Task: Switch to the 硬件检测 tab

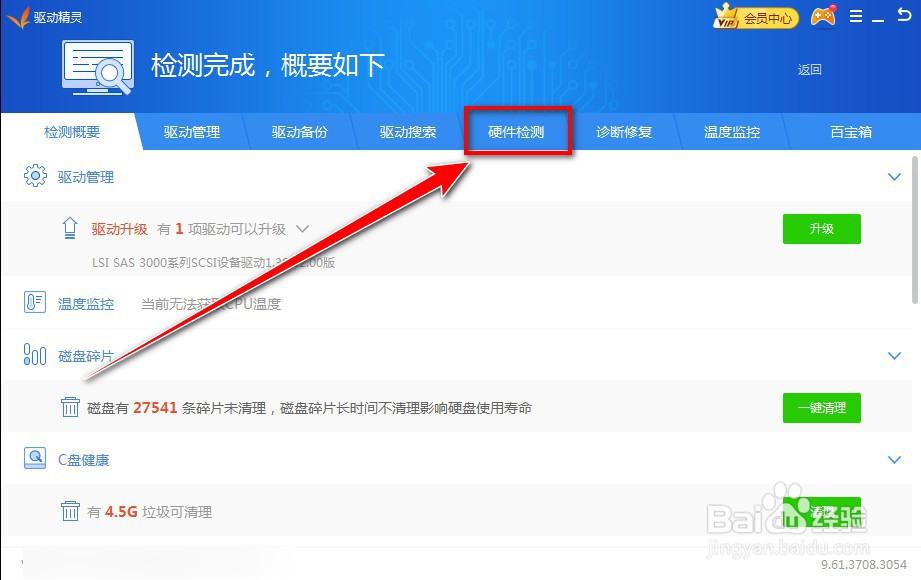Action: point(517,131)
